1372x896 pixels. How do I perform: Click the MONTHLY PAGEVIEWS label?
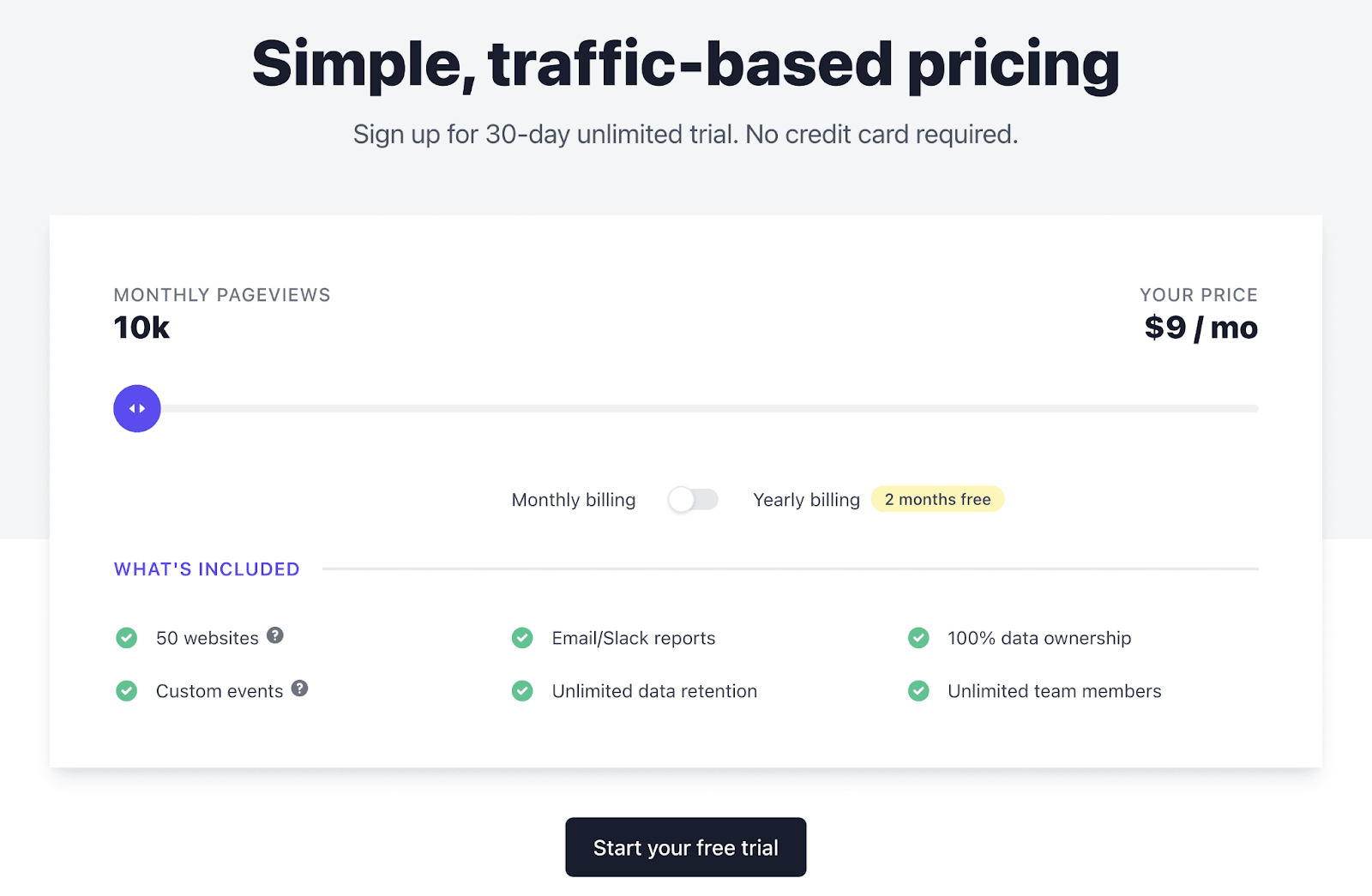pos(221,294)
